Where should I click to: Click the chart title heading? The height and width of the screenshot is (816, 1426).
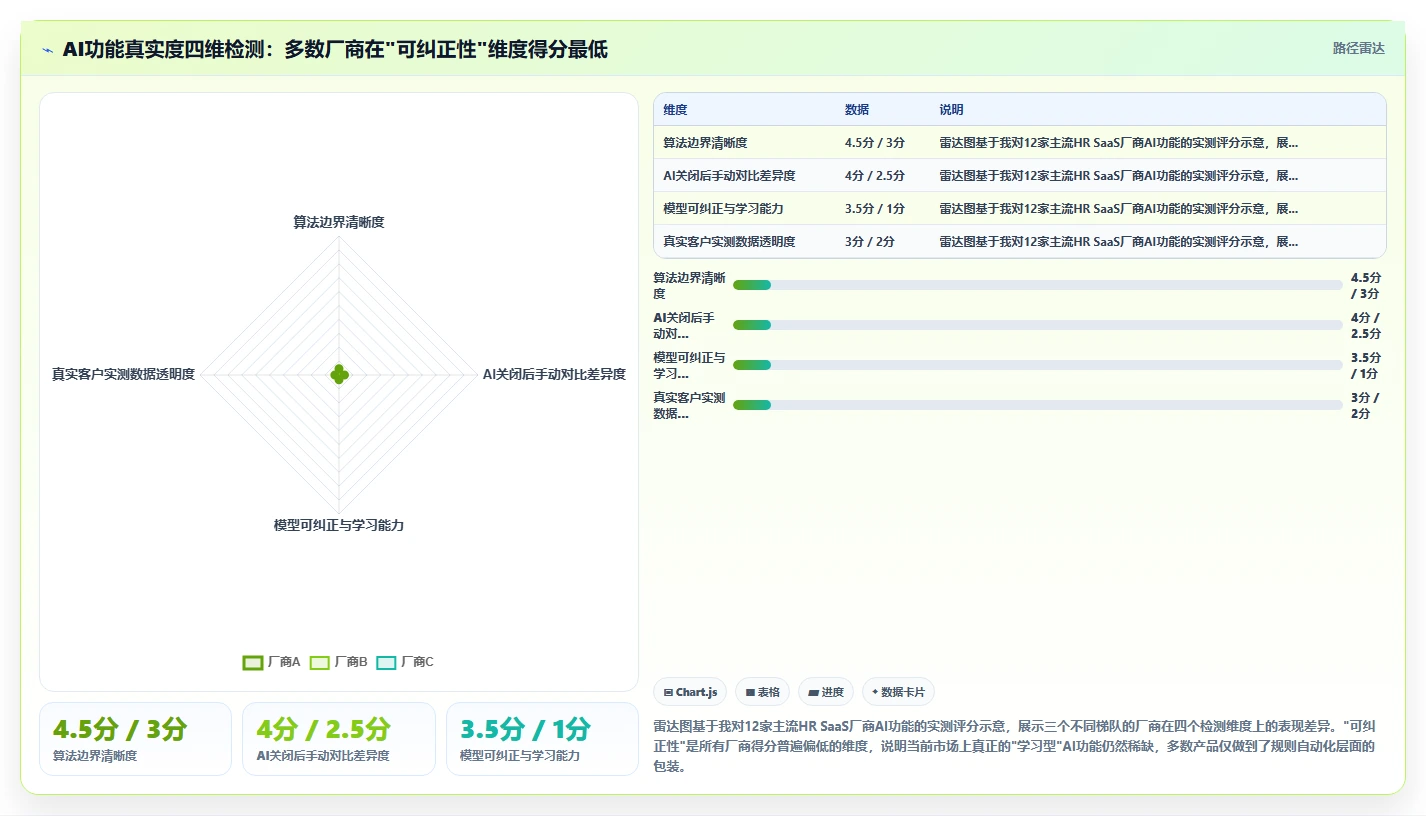coord(335,50)
